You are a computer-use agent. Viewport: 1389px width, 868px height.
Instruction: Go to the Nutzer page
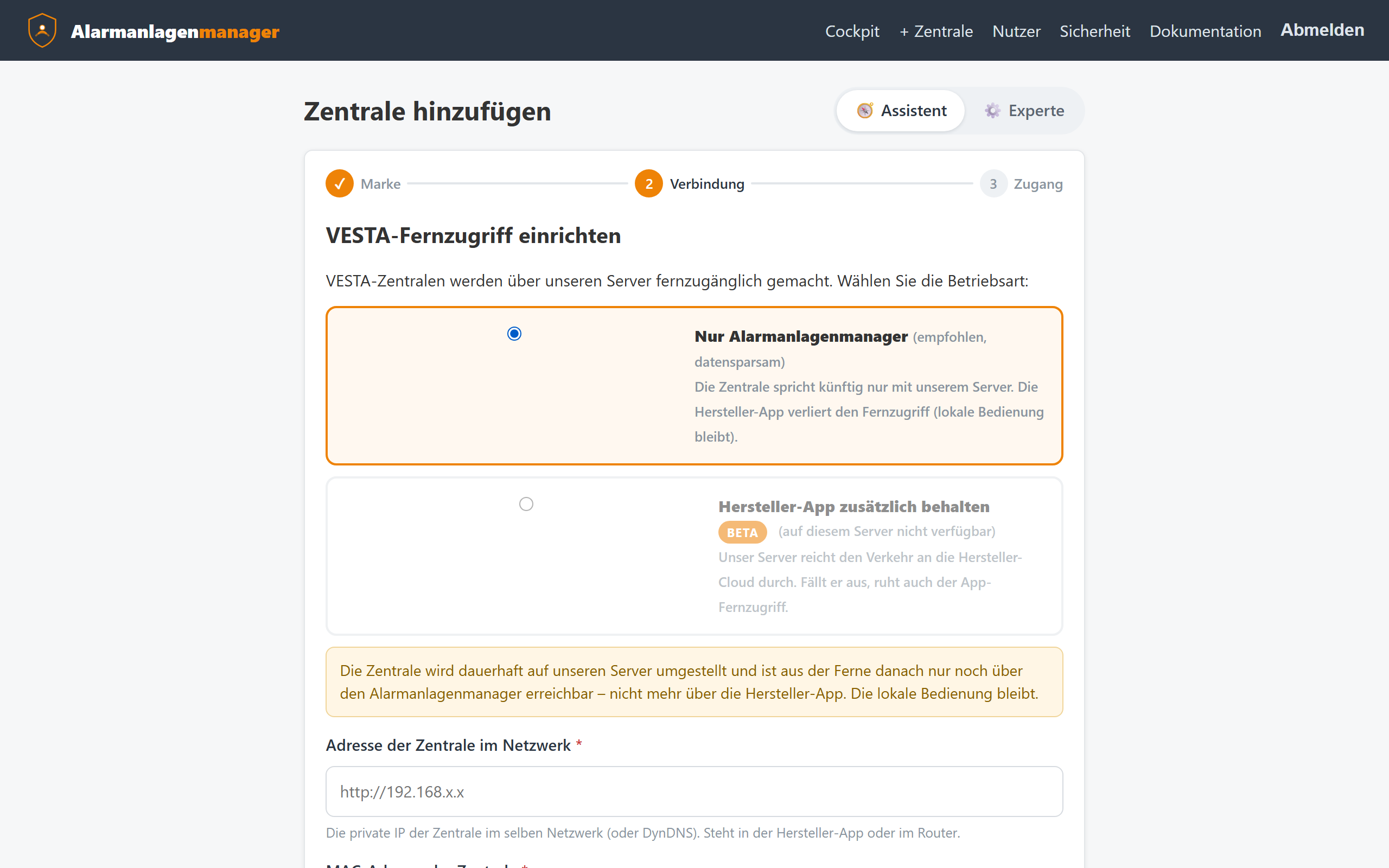1016,31
